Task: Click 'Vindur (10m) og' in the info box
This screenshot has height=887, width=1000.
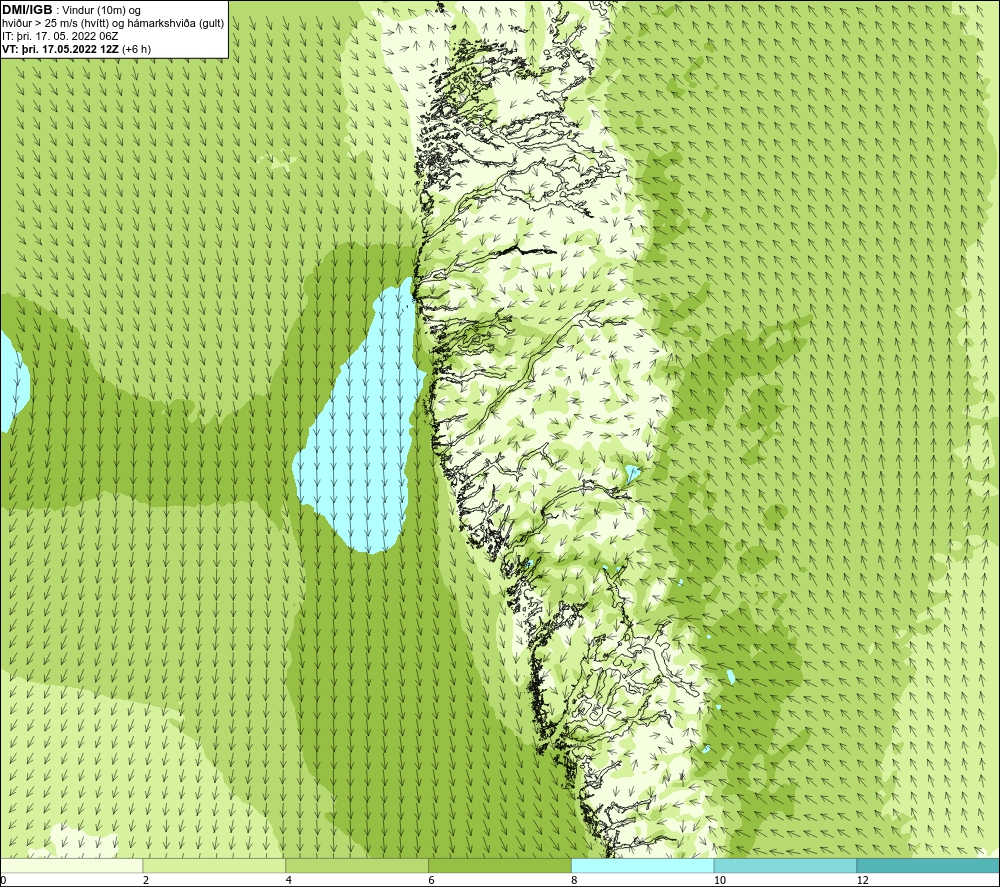Action: pyautogui.click(x=102, y=11)
